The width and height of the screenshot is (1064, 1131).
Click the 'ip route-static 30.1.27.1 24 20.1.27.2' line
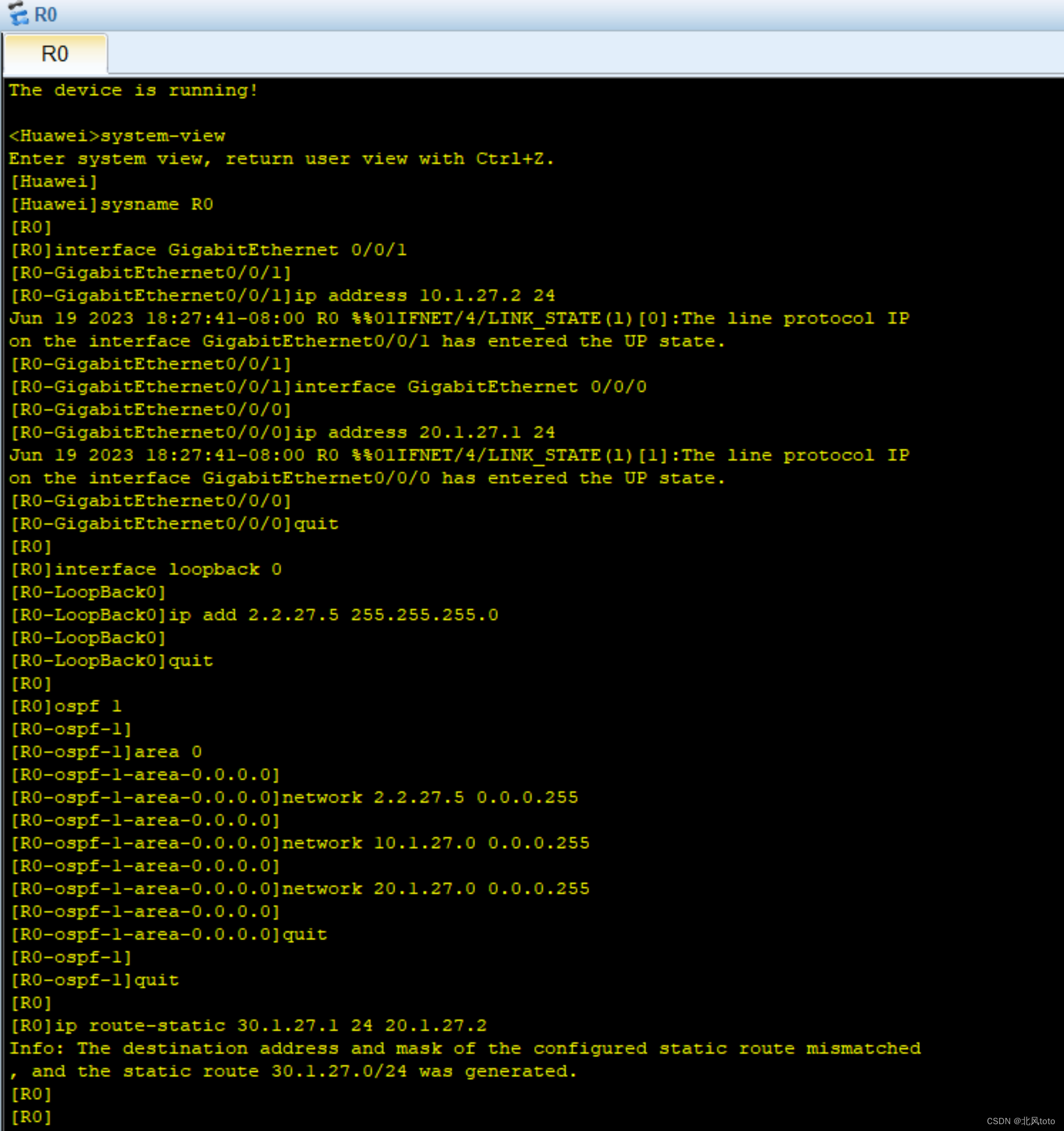[248, 1025]
